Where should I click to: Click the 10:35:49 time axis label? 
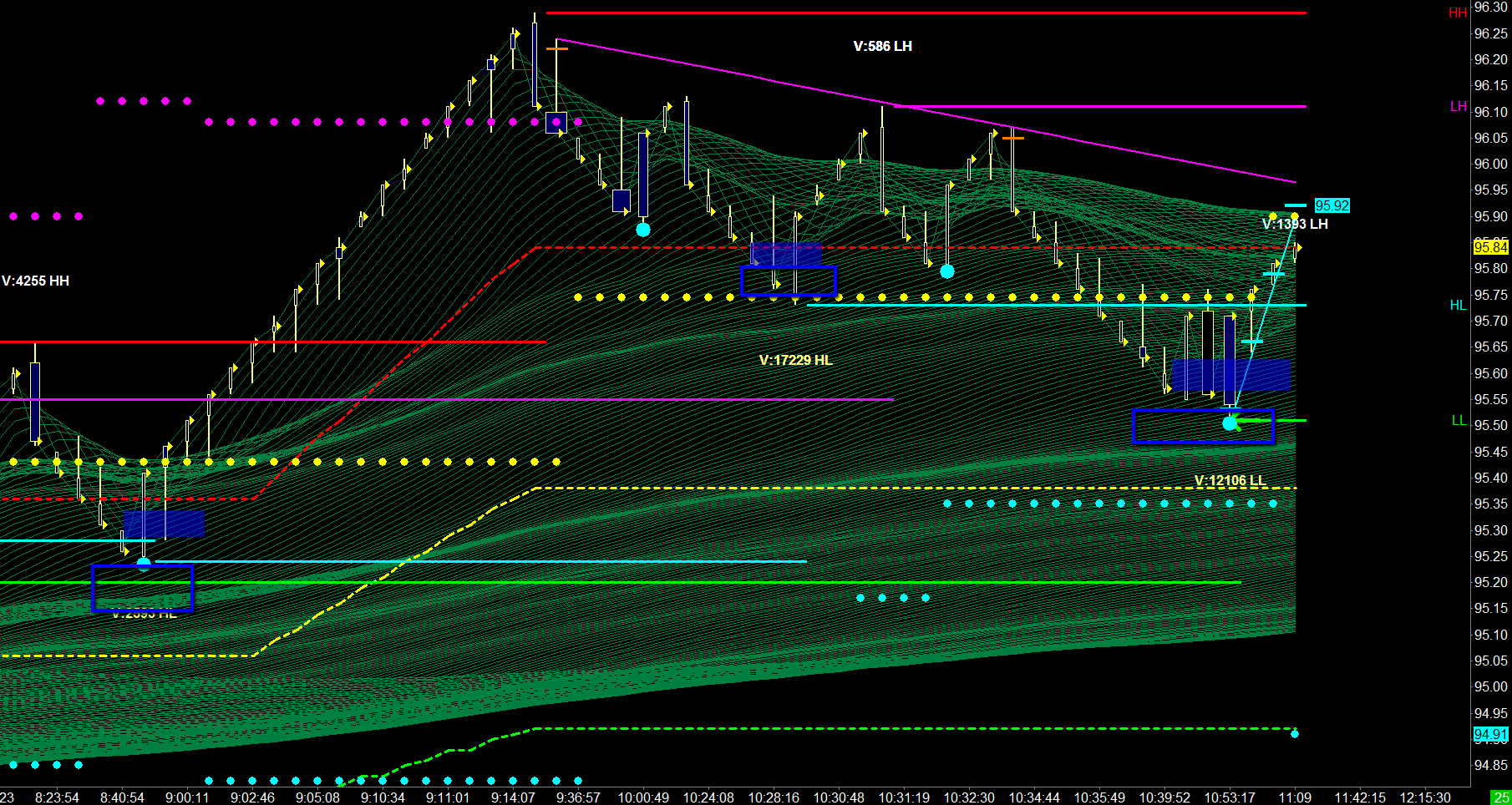click(x=1099, y=797)
